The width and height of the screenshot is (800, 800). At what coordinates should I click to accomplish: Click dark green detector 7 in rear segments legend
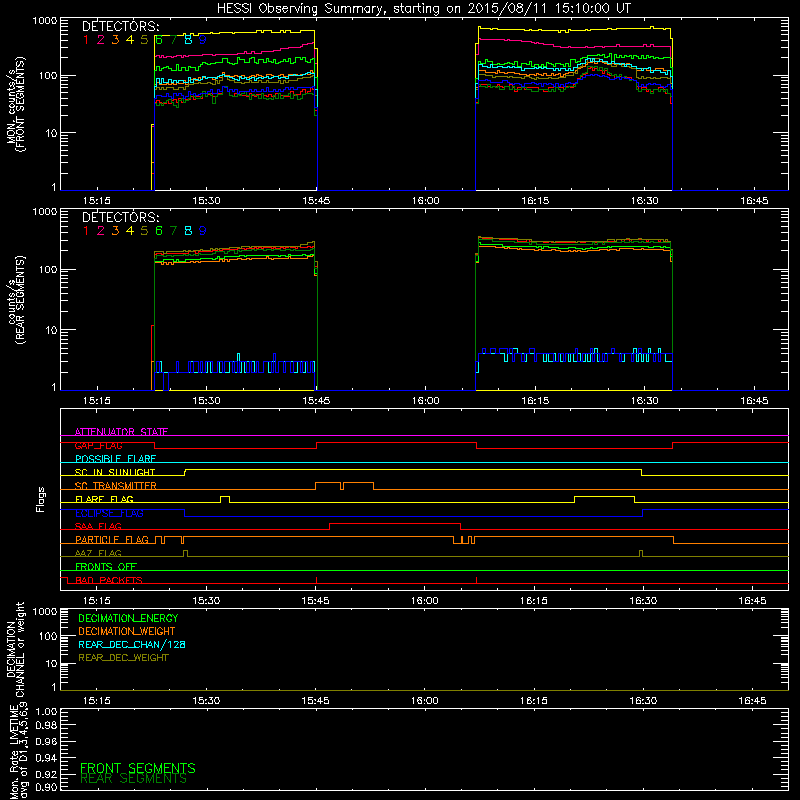(173, 231)
